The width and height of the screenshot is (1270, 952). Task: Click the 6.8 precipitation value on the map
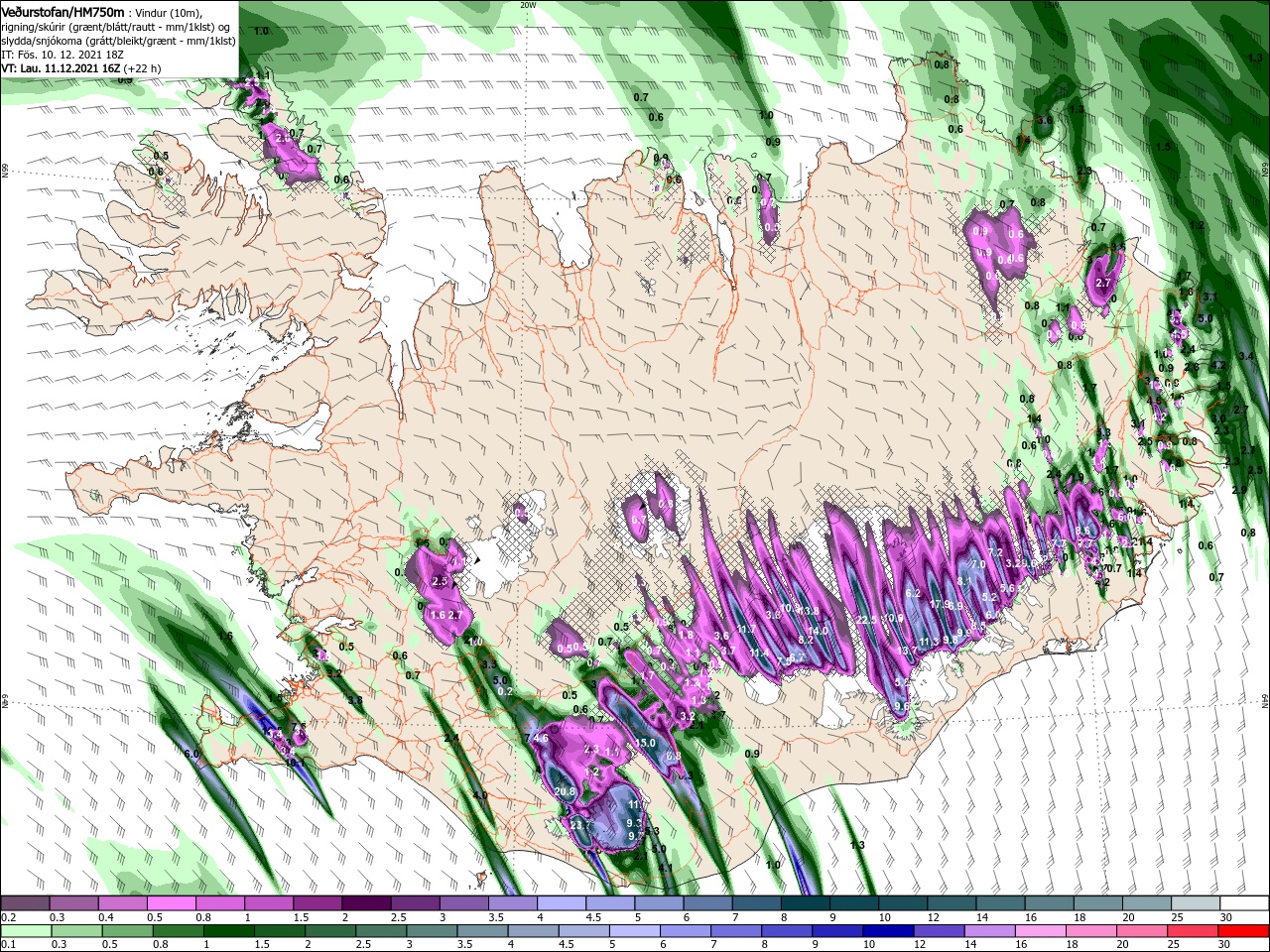click(674, 756)
